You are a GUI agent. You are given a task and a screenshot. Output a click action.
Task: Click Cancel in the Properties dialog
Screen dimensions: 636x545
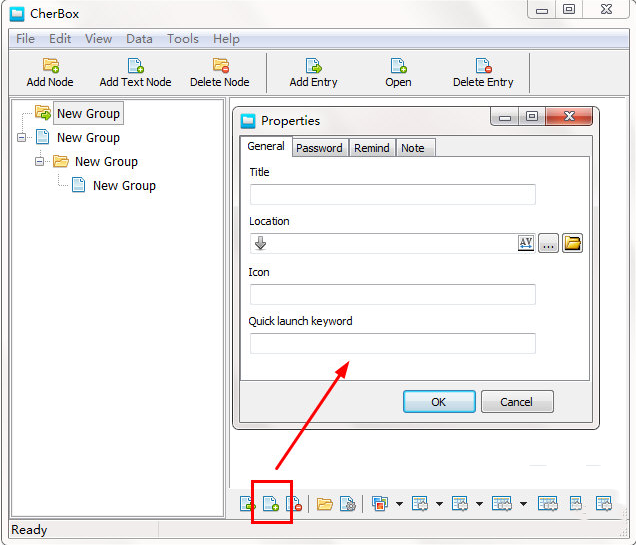click(517, 402)
